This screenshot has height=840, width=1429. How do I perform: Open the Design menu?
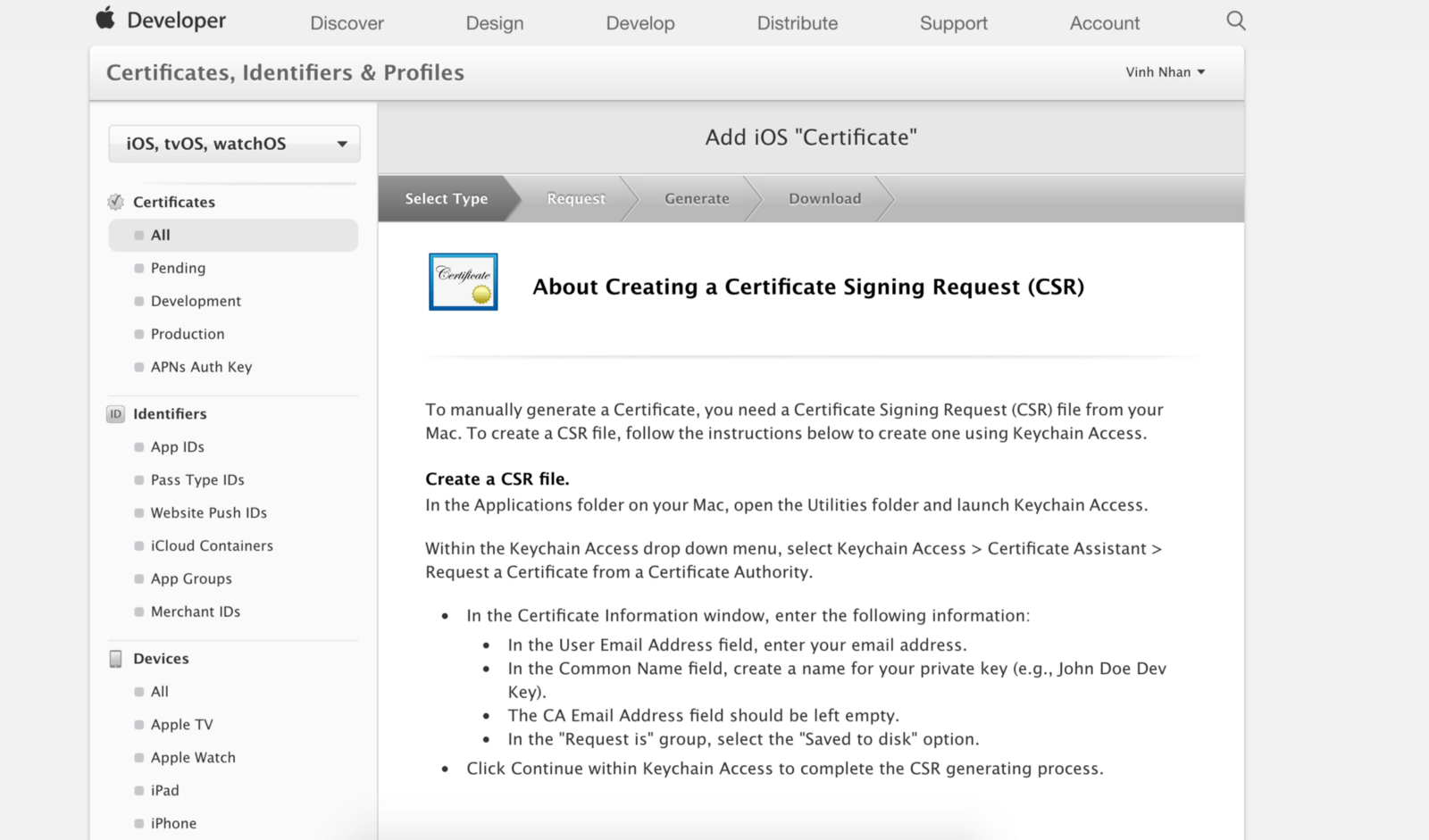(495, 23)
